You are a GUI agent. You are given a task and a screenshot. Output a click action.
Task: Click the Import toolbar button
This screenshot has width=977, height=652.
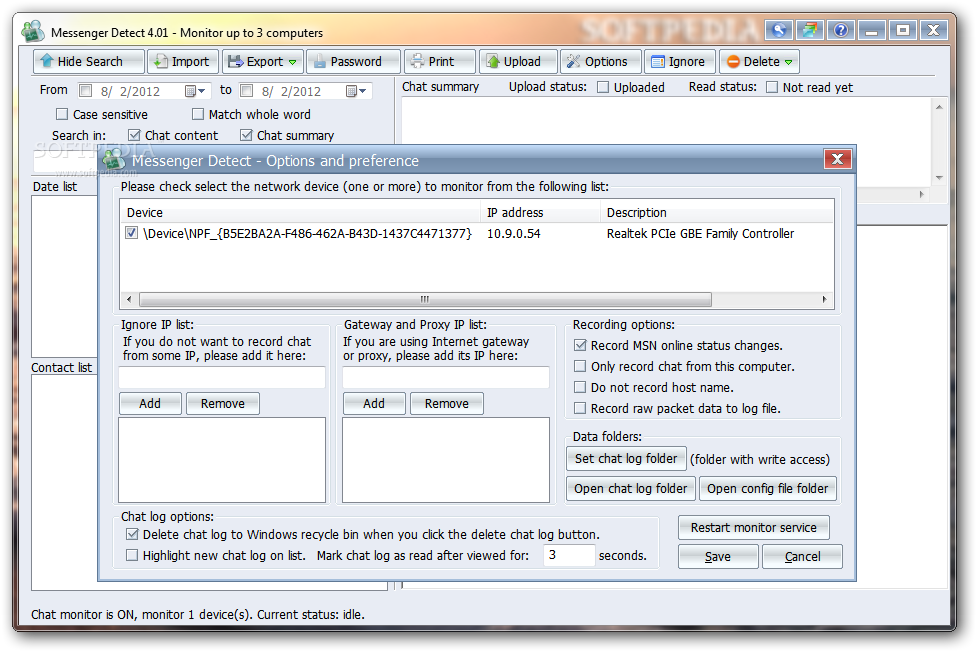coord(183,62)
